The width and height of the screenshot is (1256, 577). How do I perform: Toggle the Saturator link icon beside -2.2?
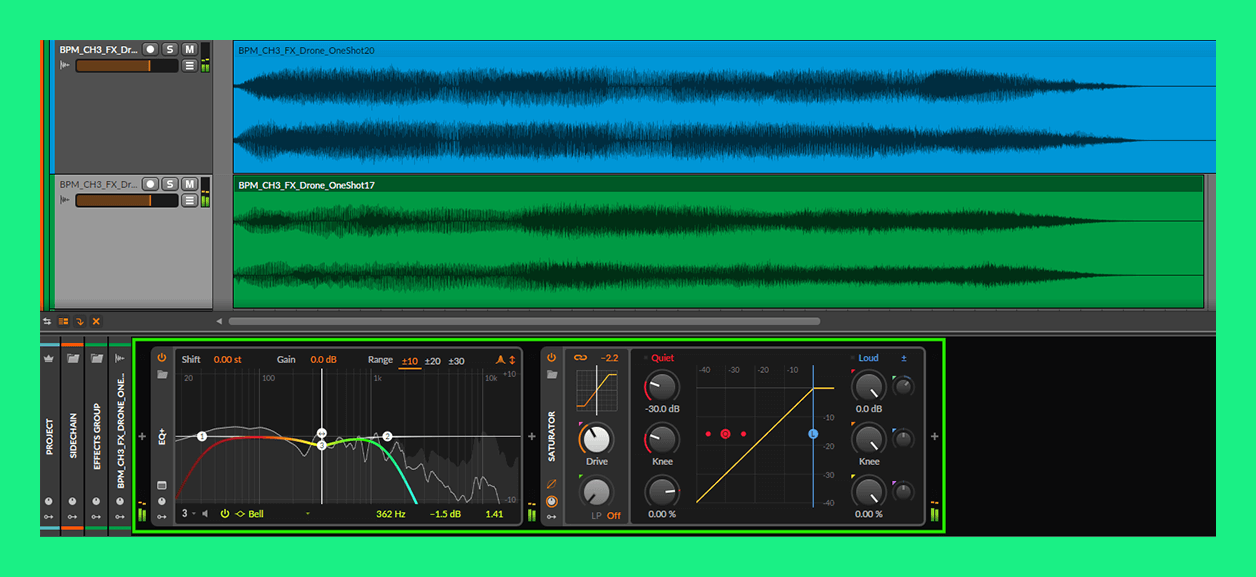[x=579, y=357]
